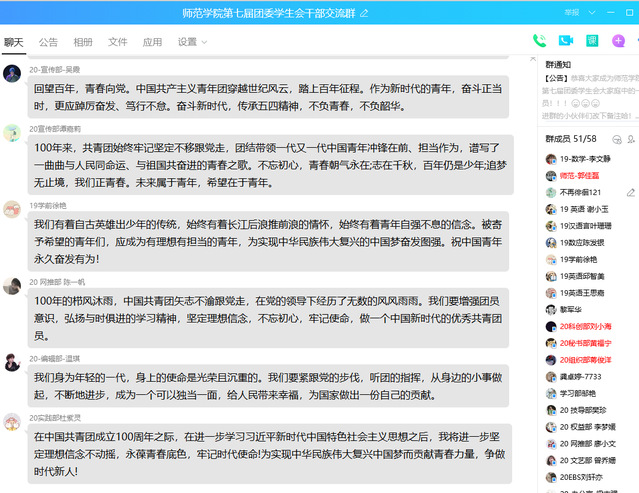Open the 【公告】 announcement text
This screenshot has height=493, width=639.
590,97
